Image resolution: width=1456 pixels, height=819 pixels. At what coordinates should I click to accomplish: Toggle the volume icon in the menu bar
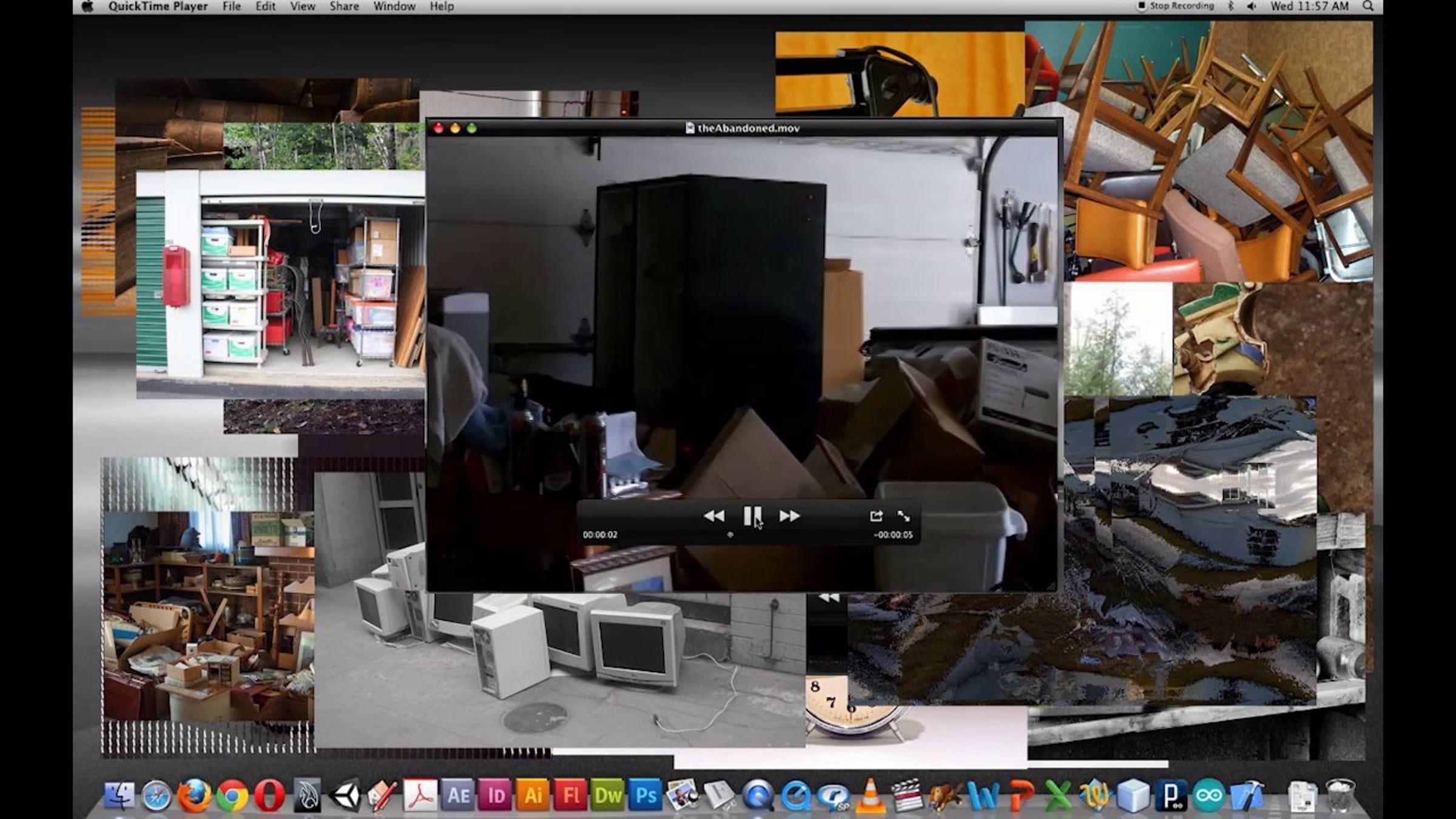1251,7
